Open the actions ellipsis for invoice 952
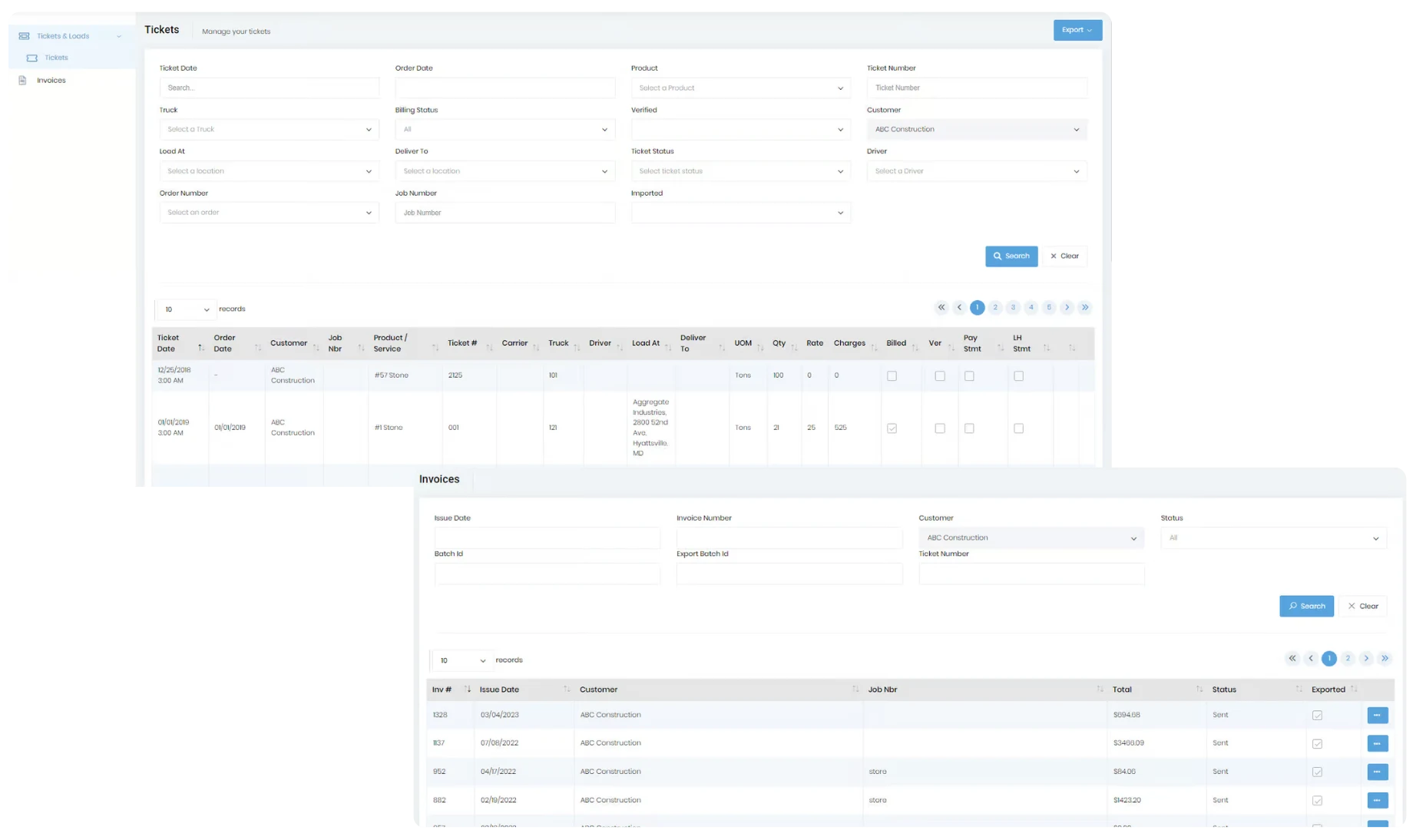Viewport: 1416px width, 840px height. tap(1377, 772)
